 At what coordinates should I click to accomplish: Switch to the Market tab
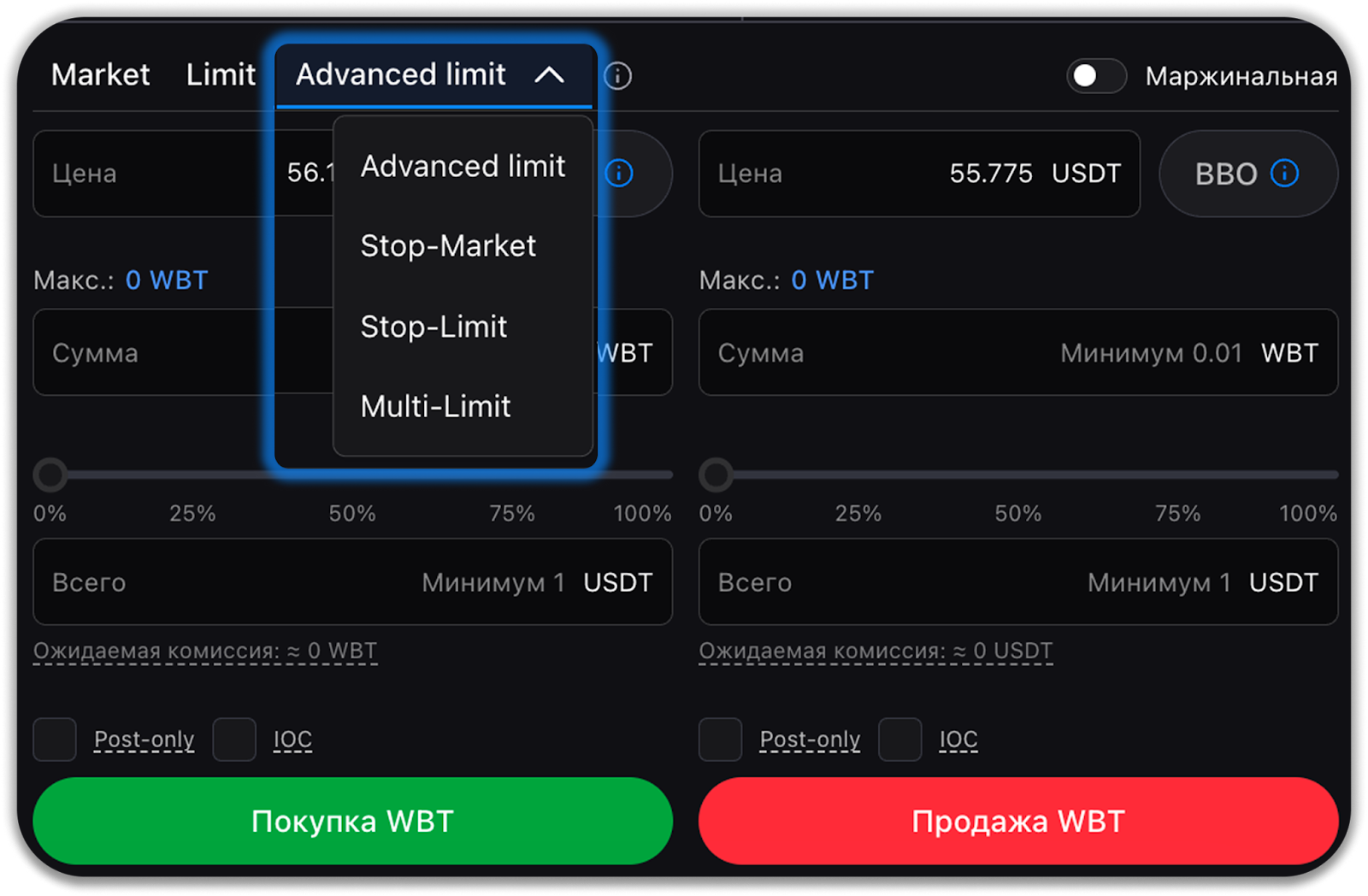pyautogui.click(x=100, y=75)
